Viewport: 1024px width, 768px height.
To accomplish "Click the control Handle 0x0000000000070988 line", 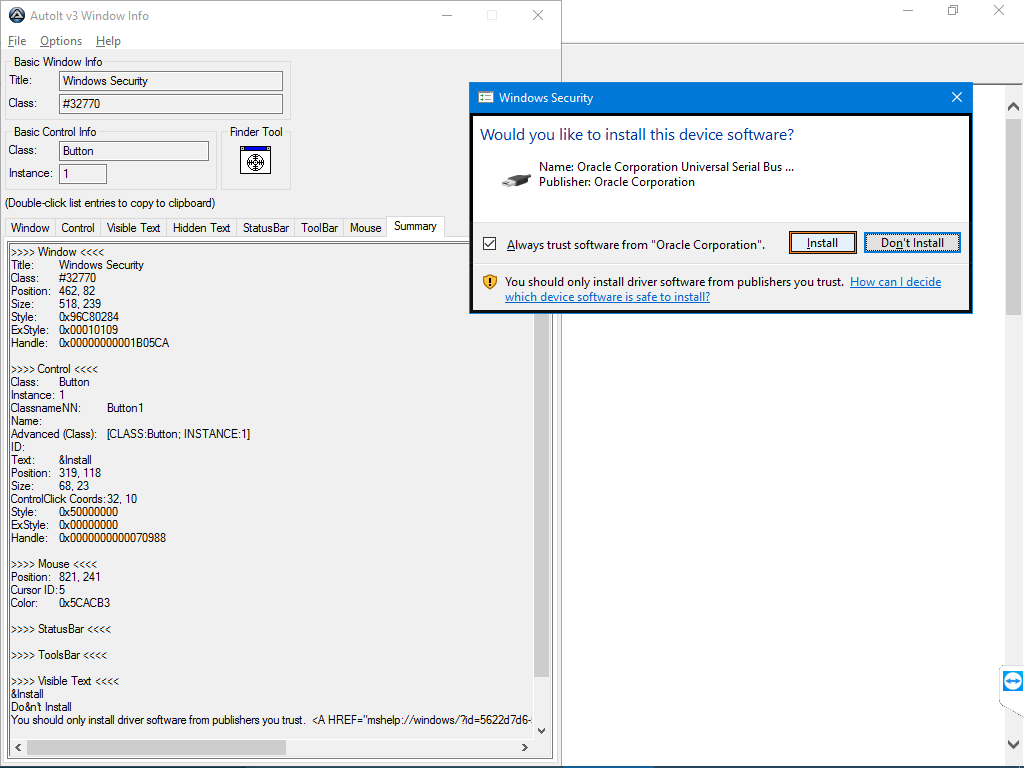I will click(88, 538).
